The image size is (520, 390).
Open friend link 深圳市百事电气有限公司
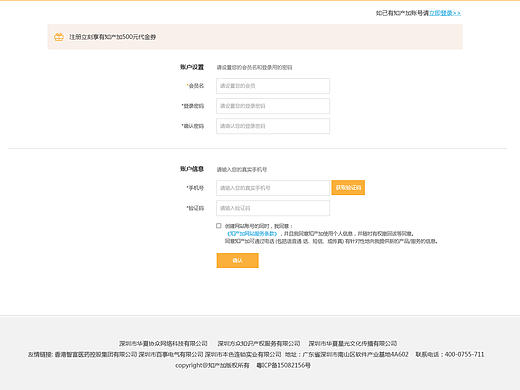coord(171,354)
